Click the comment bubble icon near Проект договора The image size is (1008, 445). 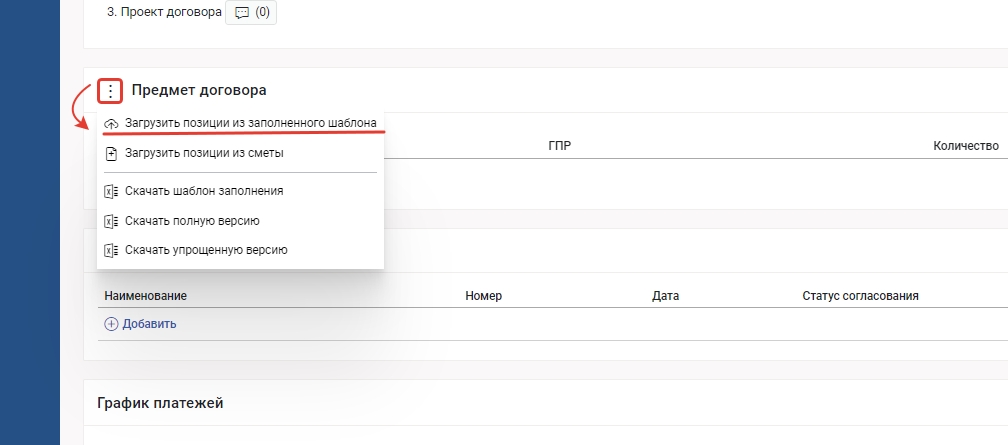[x=240, y=14]
